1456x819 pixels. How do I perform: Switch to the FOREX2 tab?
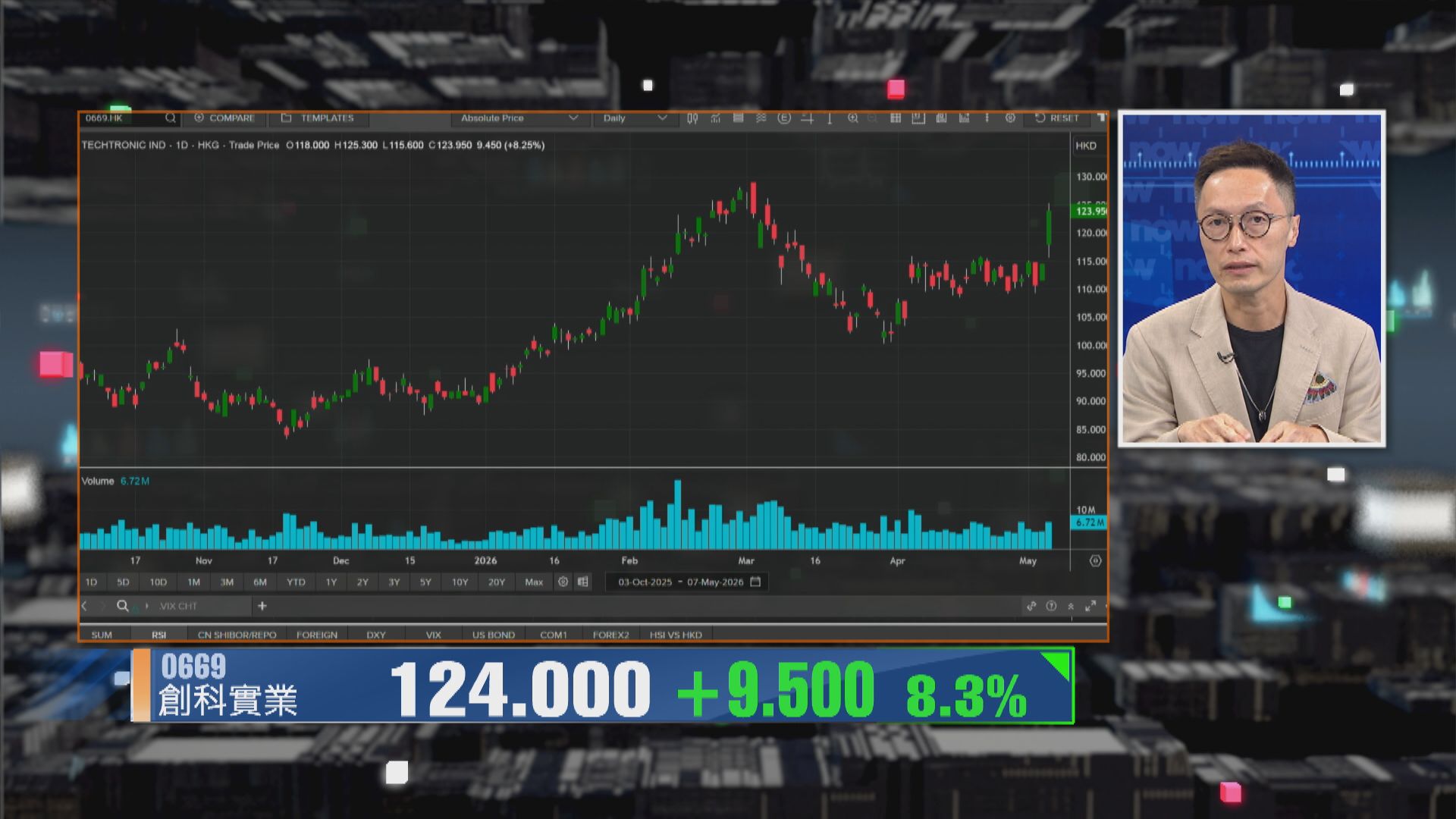point(611,635)
